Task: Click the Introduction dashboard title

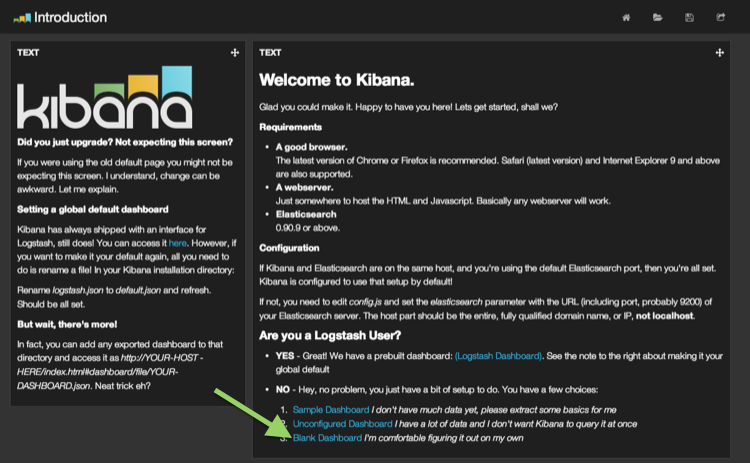Action: pyautogui.click(x=70, y=17)
